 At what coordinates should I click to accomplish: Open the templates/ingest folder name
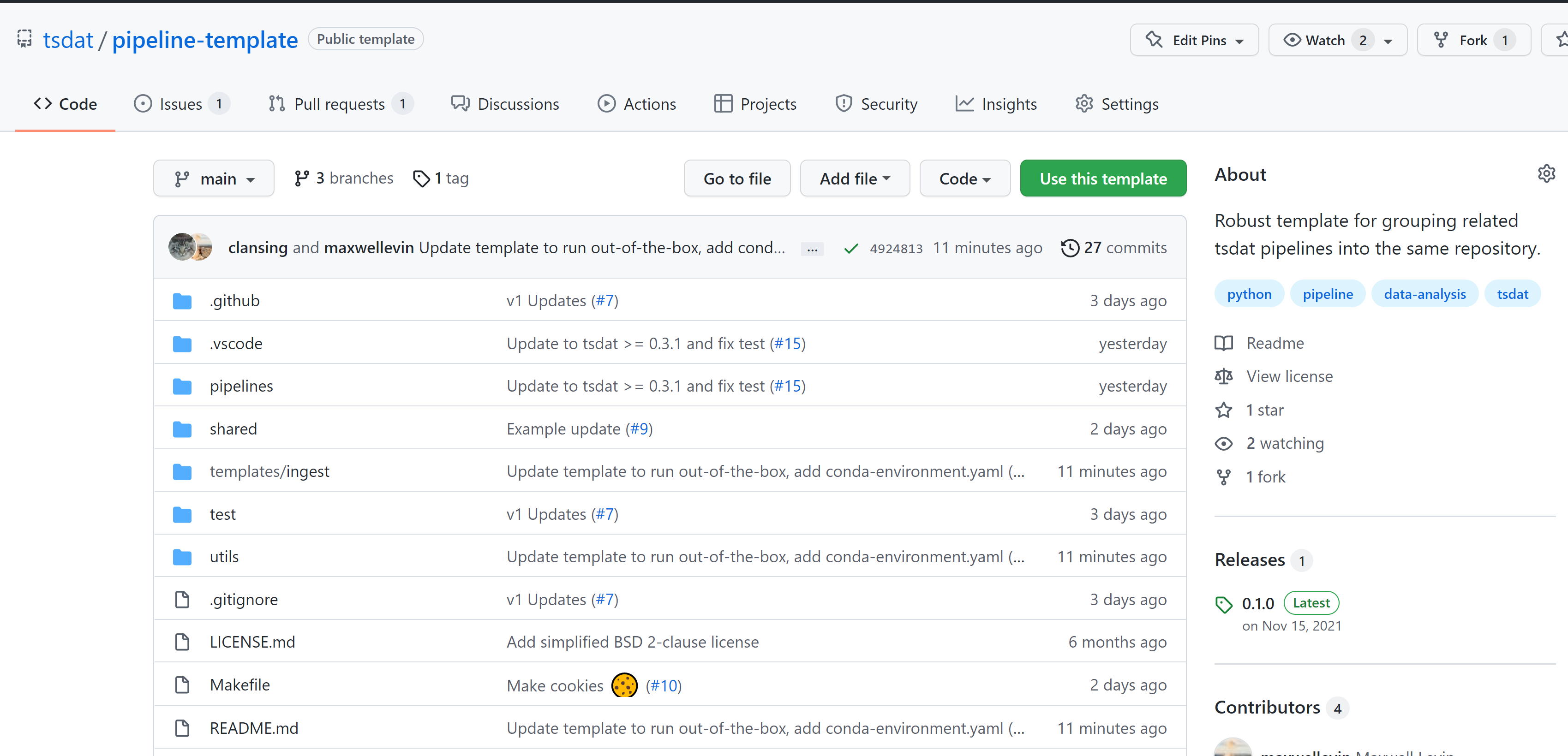pyautogui.click(x=269, y=471)
